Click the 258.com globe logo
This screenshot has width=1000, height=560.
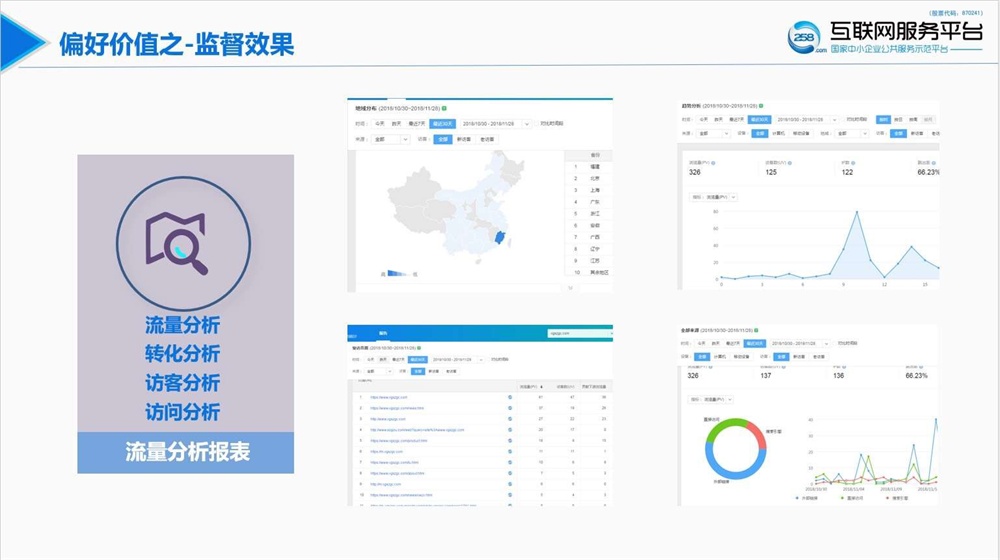806,37
